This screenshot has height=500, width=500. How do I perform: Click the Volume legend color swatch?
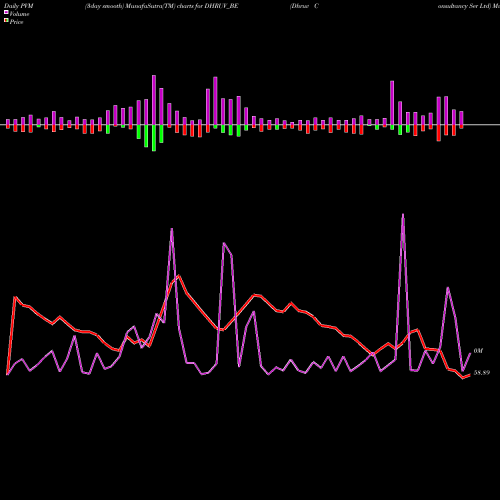6,12
